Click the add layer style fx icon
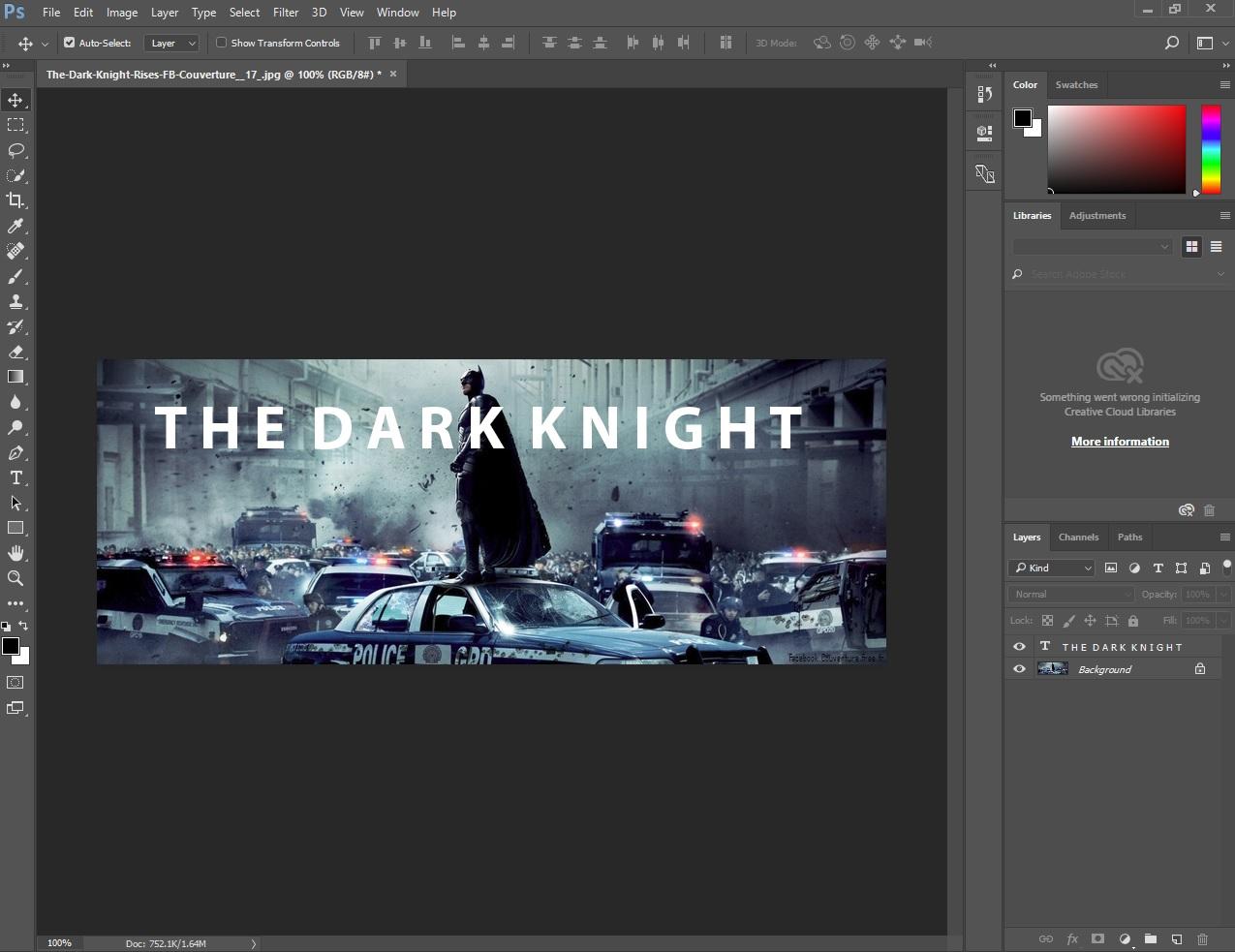 [1072, 938]
